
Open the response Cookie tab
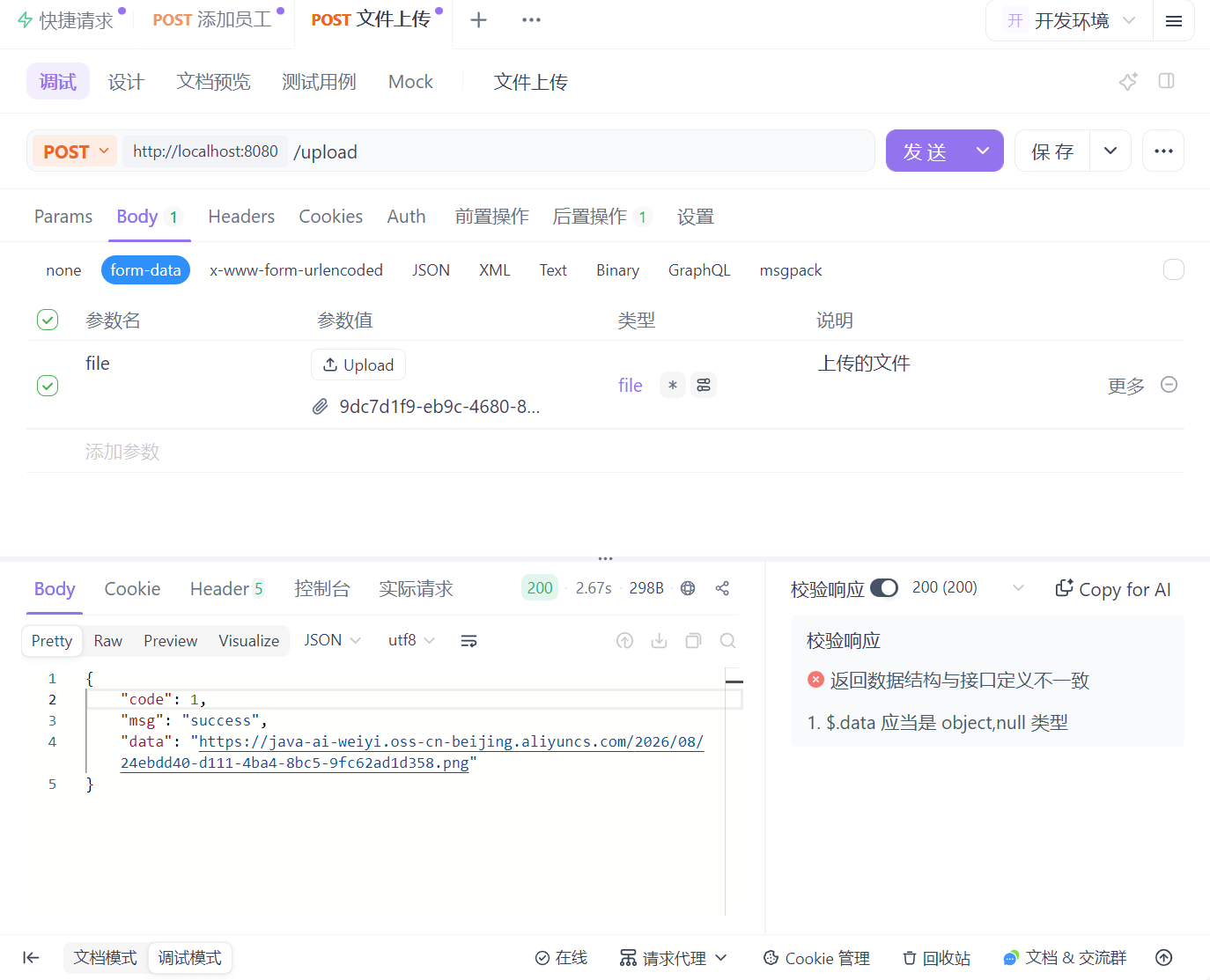point(132,589)
